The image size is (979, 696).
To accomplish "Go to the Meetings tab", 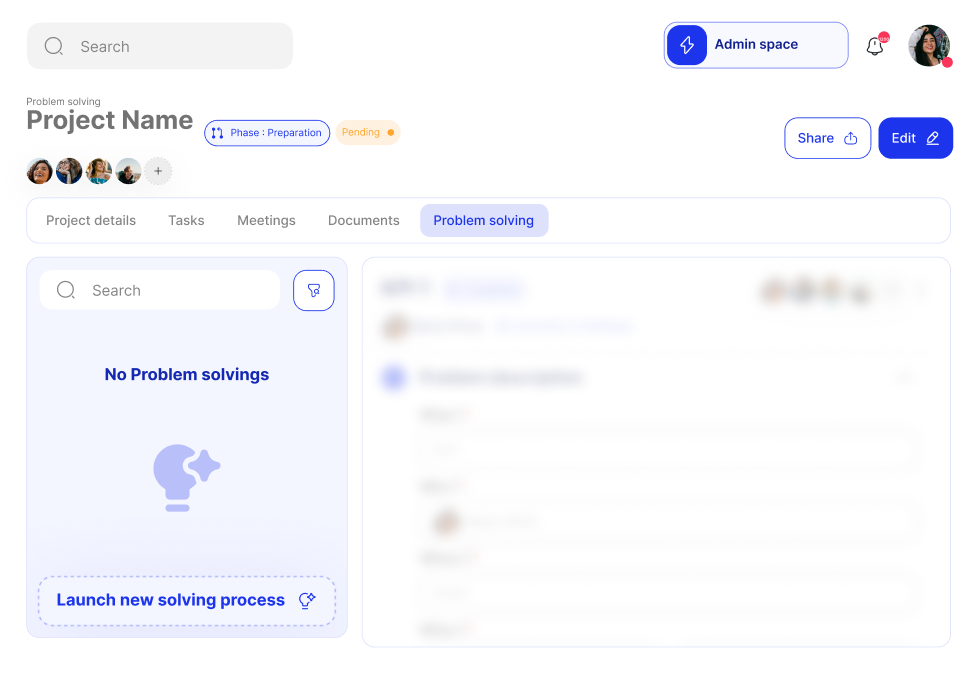I will click(266, 220).
